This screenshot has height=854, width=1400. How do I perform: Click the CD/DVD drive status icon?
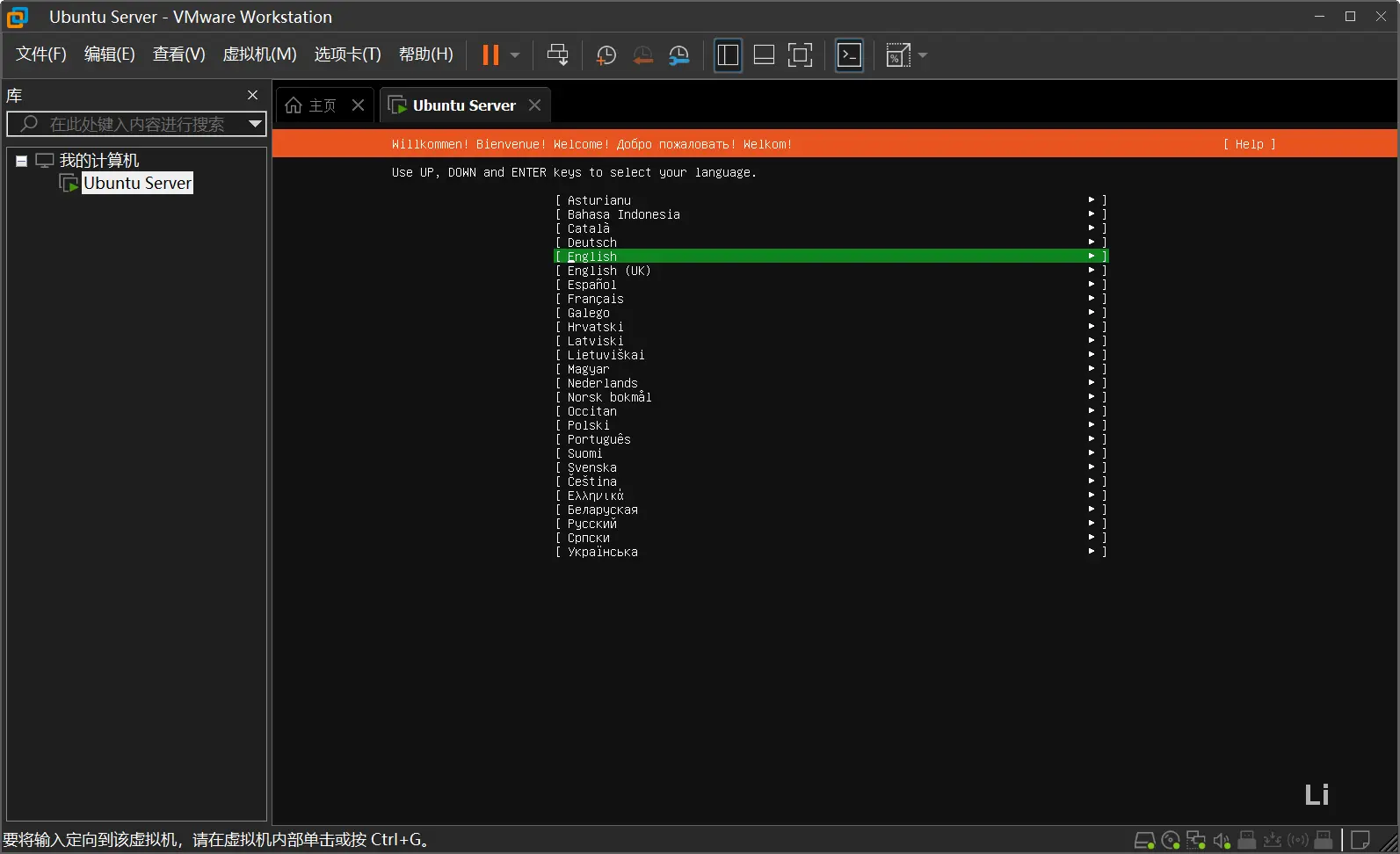point(1170,840)
